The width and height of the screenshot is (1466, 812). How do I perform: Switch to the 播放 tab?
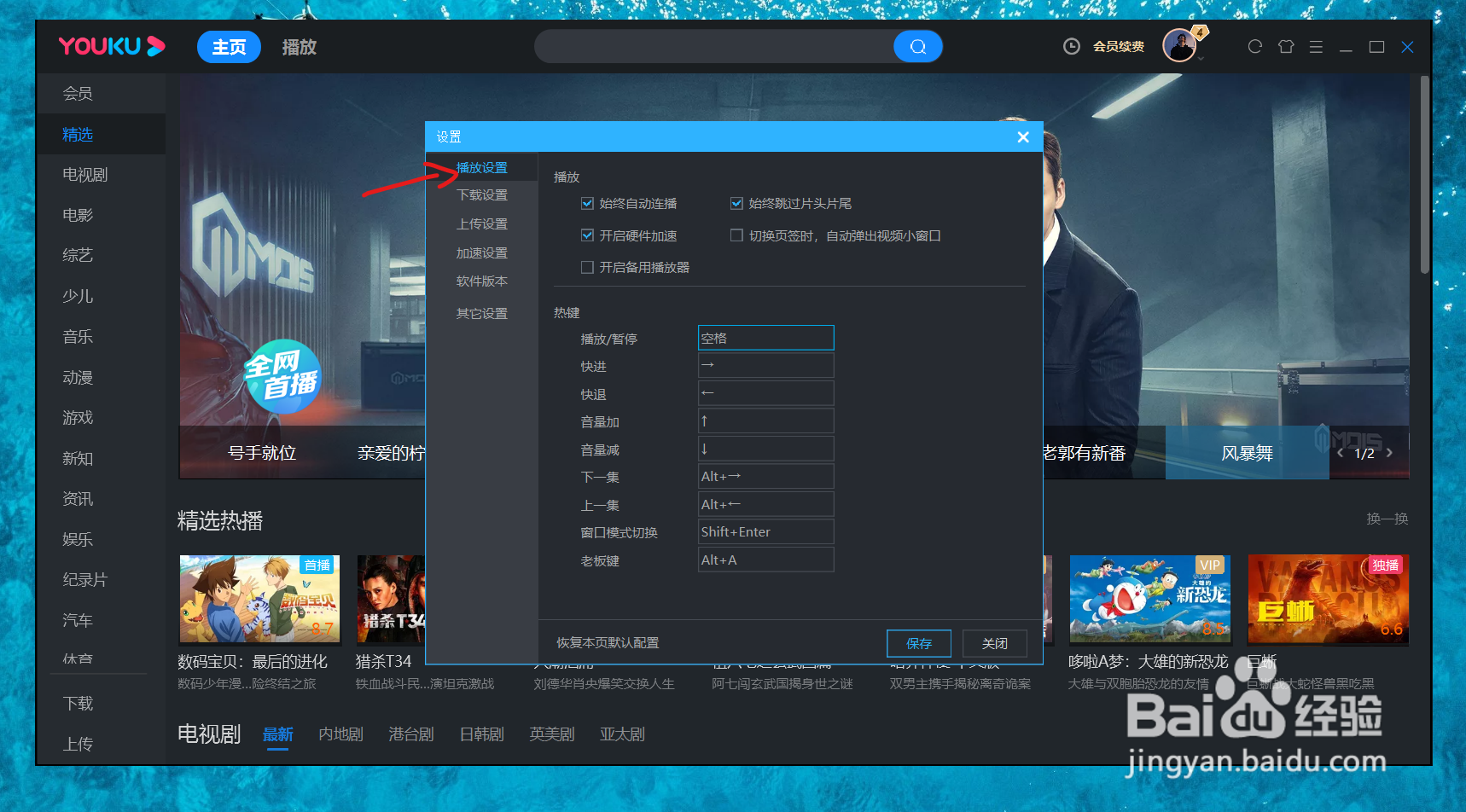300,47
